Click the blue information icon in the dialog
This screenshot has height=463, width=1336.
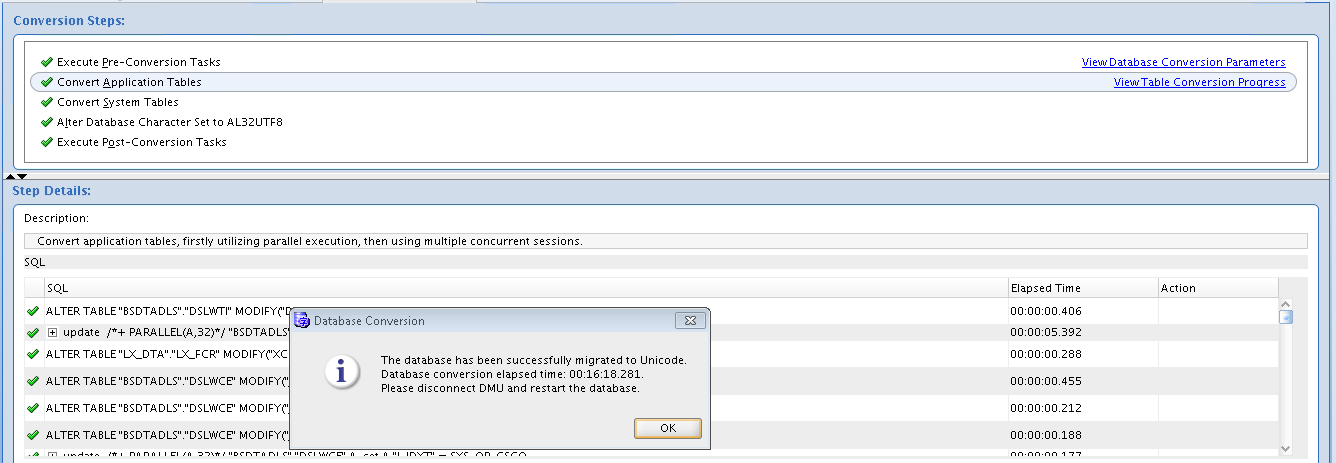pos(343,373)
